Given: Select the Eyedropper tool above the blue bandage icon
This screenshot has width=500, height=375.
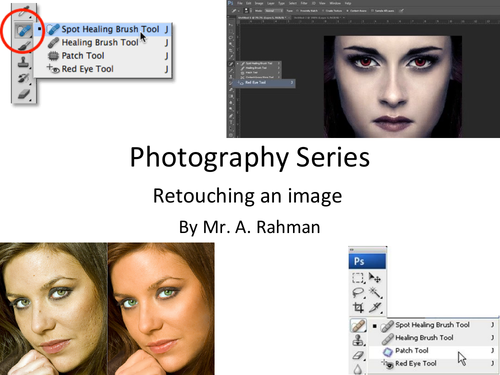Looking at the screenshot, I should [23, 12].
